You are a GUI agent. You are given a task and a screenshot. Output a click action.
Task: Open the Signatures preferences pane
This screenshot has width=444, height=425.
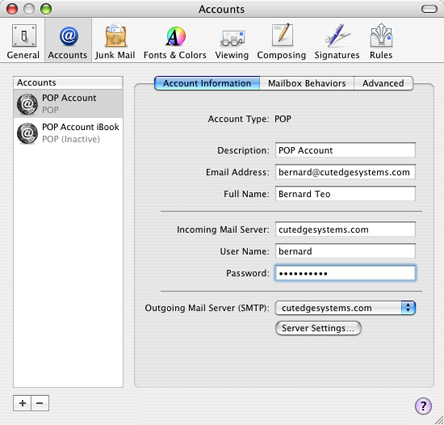click(x=337, y=41)
